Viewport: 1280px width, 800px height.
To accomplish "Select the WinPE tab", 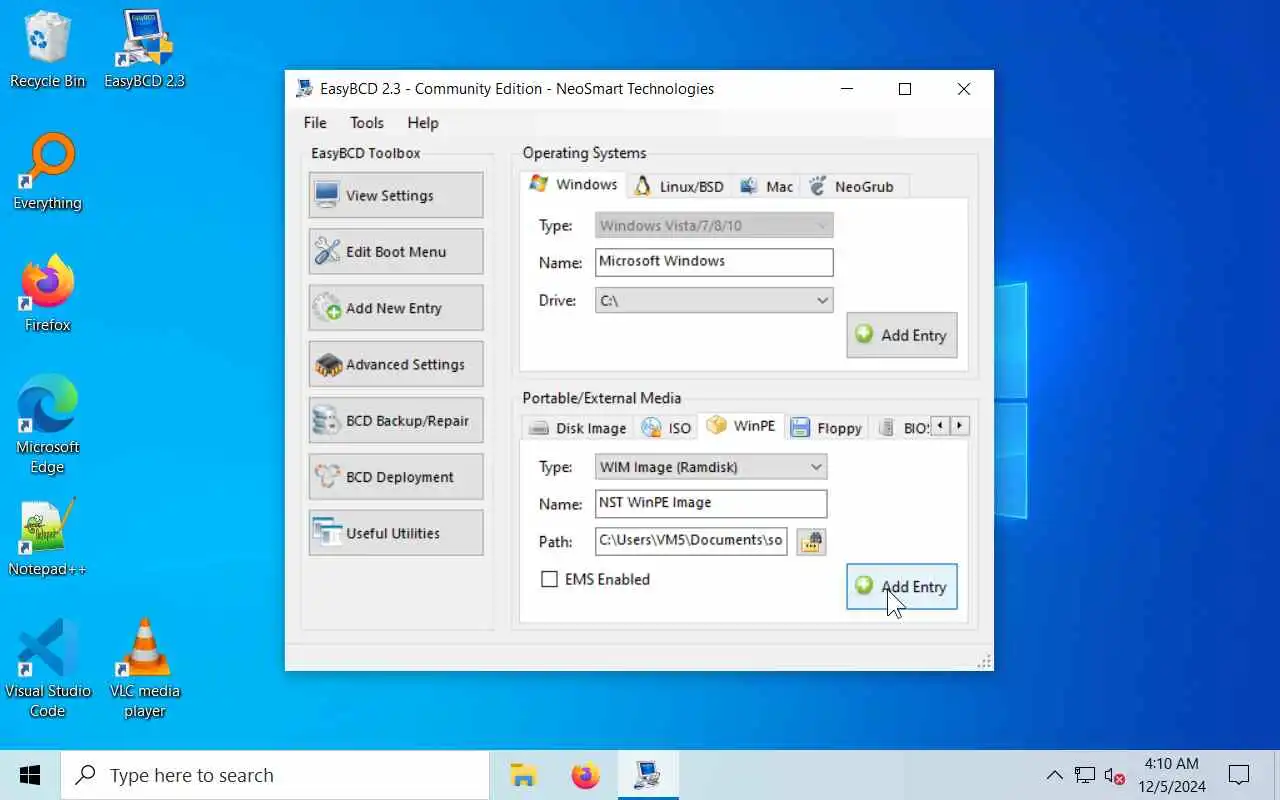I will 741,425.
